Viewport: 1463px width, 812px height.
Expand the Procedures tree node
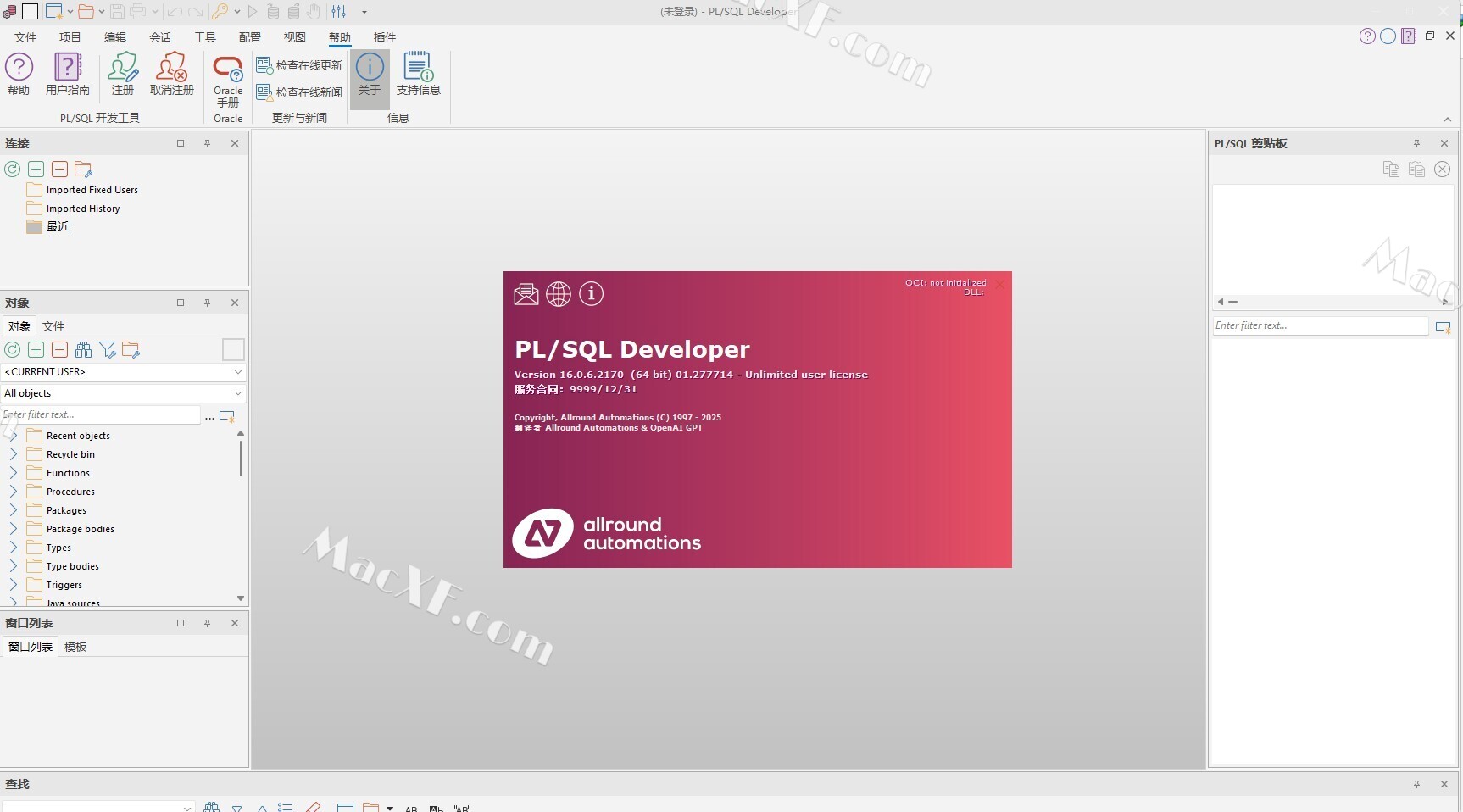click(x=14, y=492)
